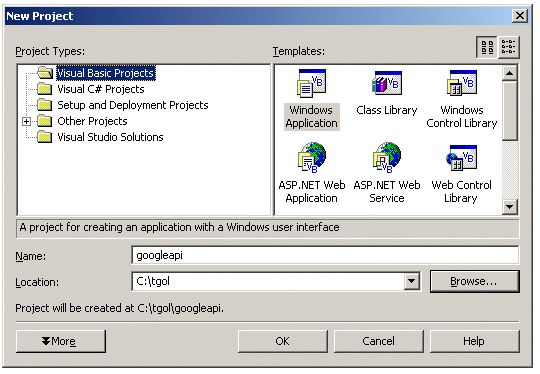Viewport: 540px width, 374px height.
Task: Choose the Windows Control Library template icon
Action: (x=462, y=83)
